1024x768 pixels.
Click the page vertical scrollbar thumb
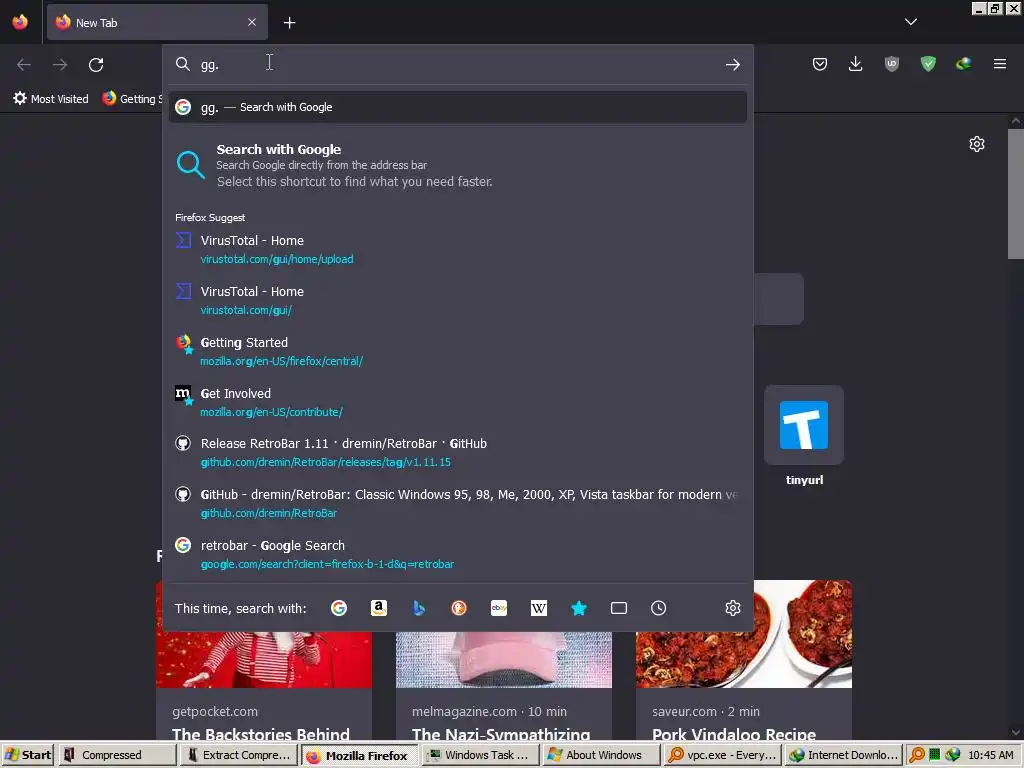(x=1016, y=193)
